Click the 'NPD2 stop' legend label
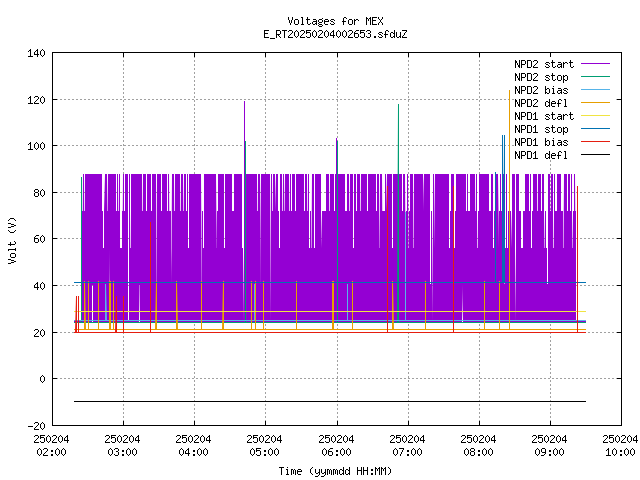 pyautogui.click(x=541, y=77)
